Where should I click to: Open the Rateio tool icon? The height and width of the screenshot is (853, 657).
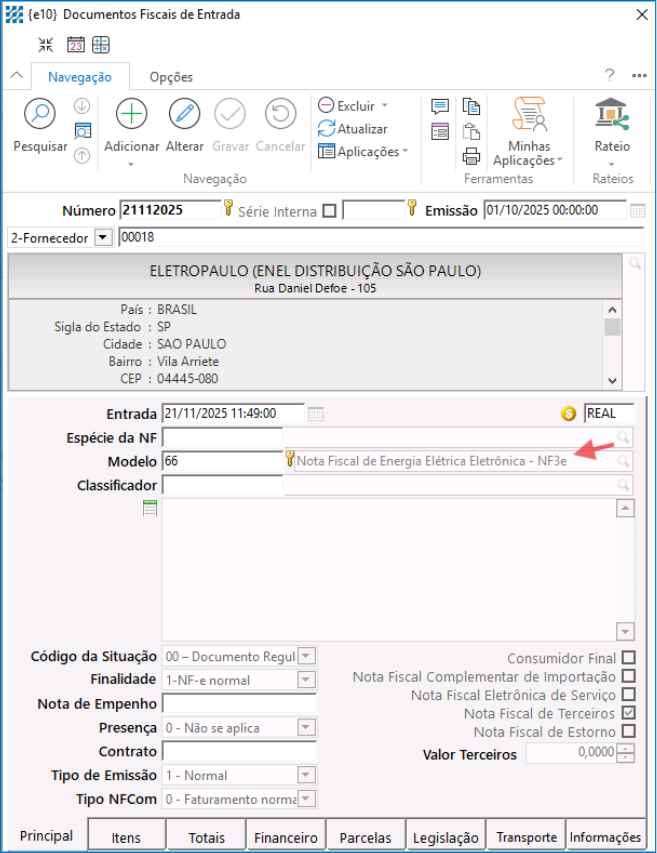[611, 114]
